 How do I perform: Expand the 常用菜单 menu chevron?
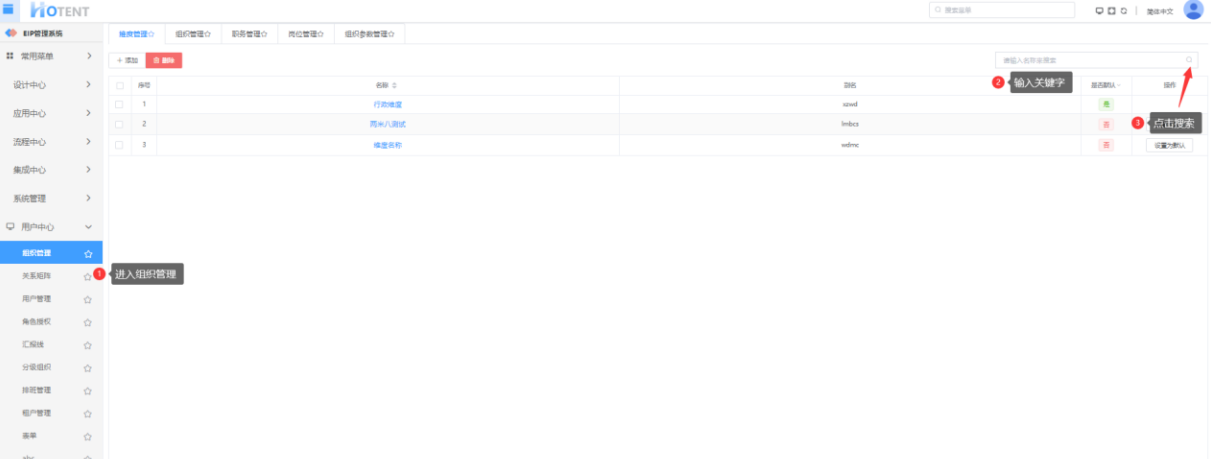click(x=88, y=56)
